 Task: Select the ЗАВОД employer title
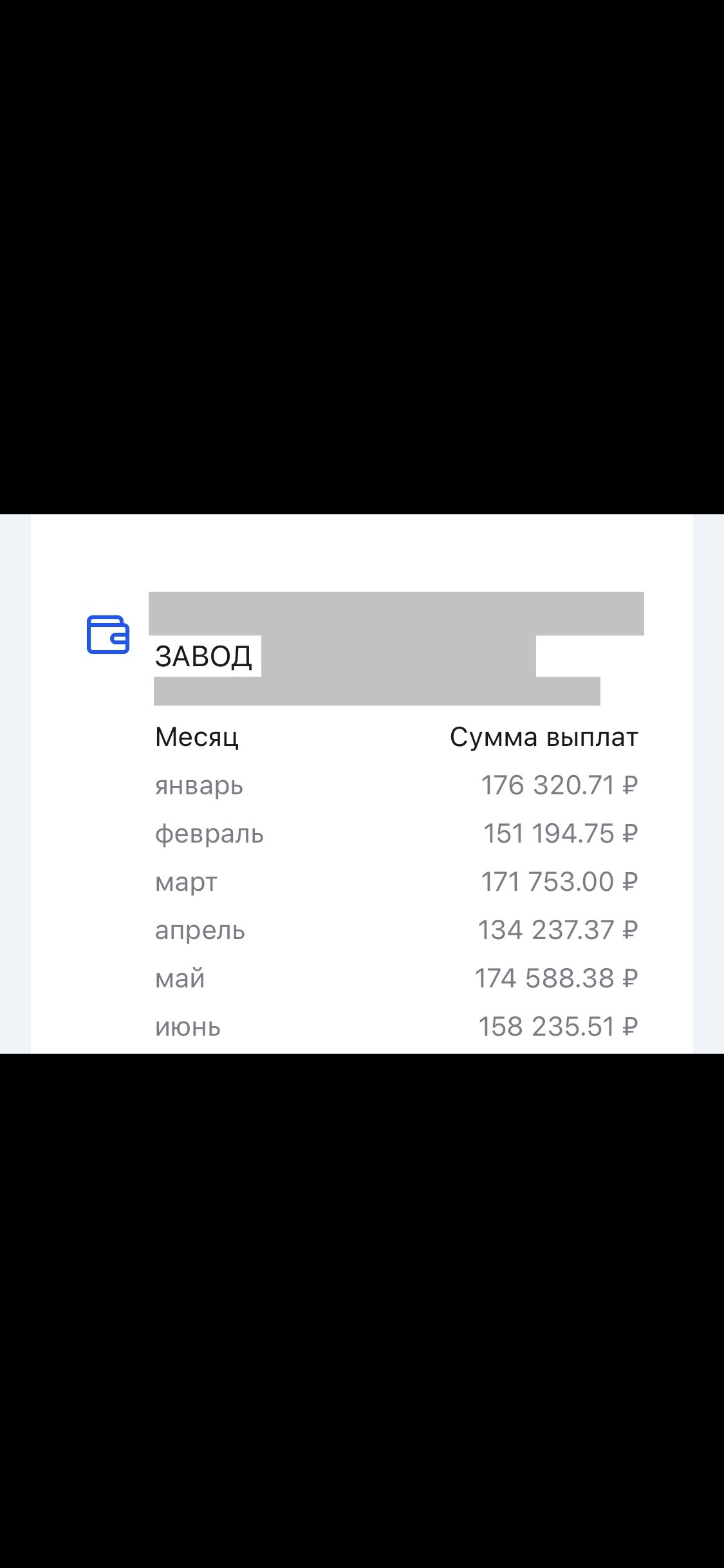pyautogui.click(x=203, y=657)
